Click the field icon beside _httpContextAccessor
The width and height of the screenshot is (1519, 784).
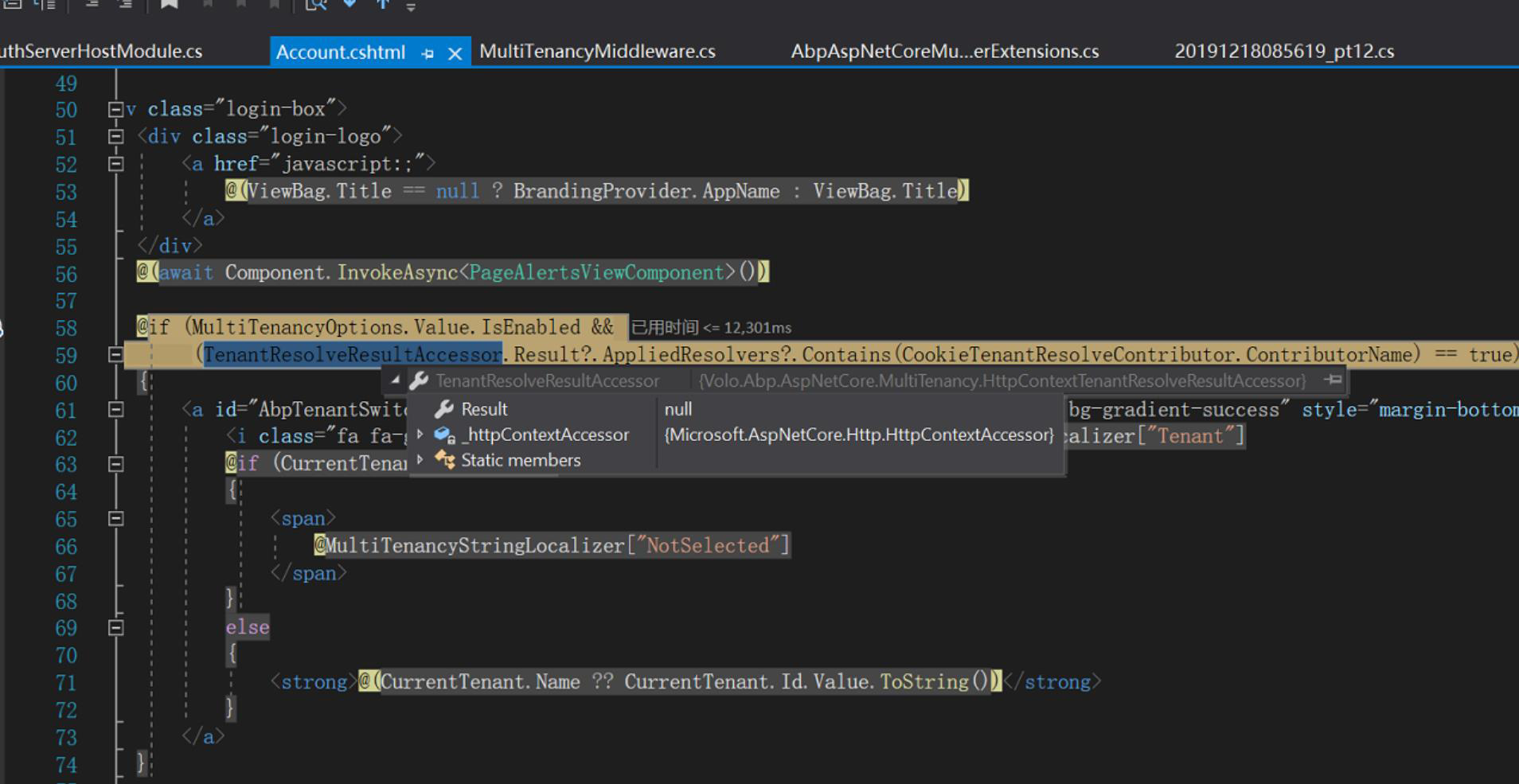point(443,435)
